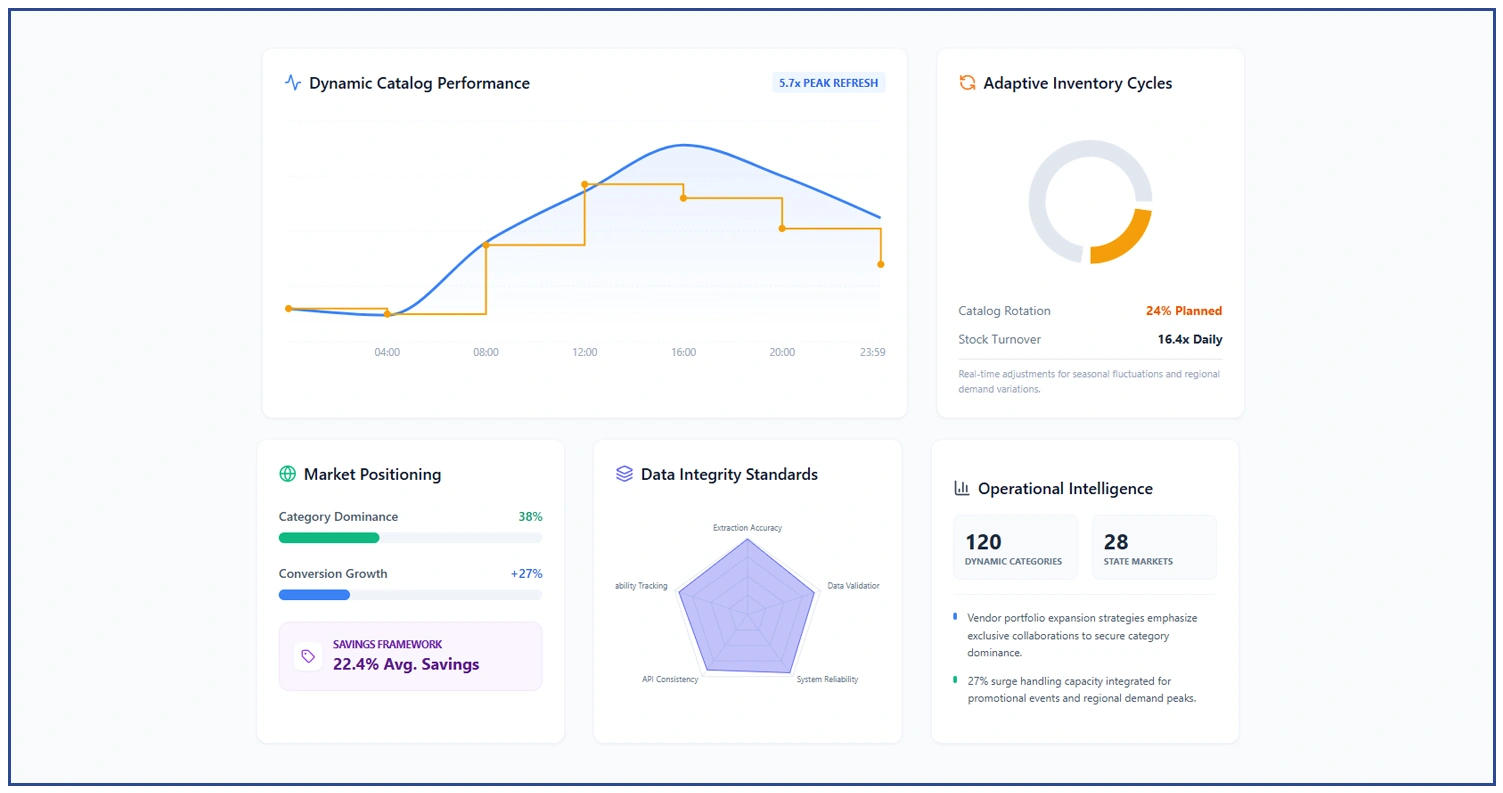Click the blue bullet icon beside vendor portfolio note
The image size is (1503, 793).
coord(957,618)
